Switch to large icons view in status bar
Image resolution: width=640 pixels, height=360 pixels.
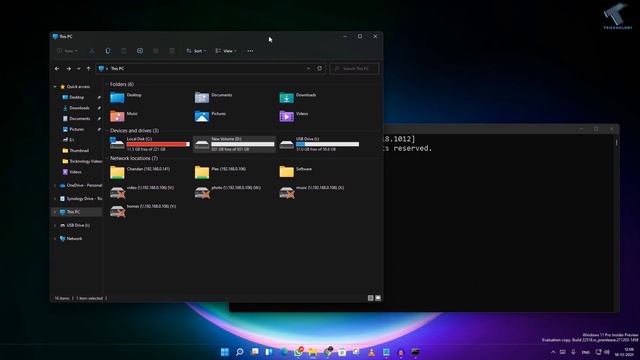378,298
